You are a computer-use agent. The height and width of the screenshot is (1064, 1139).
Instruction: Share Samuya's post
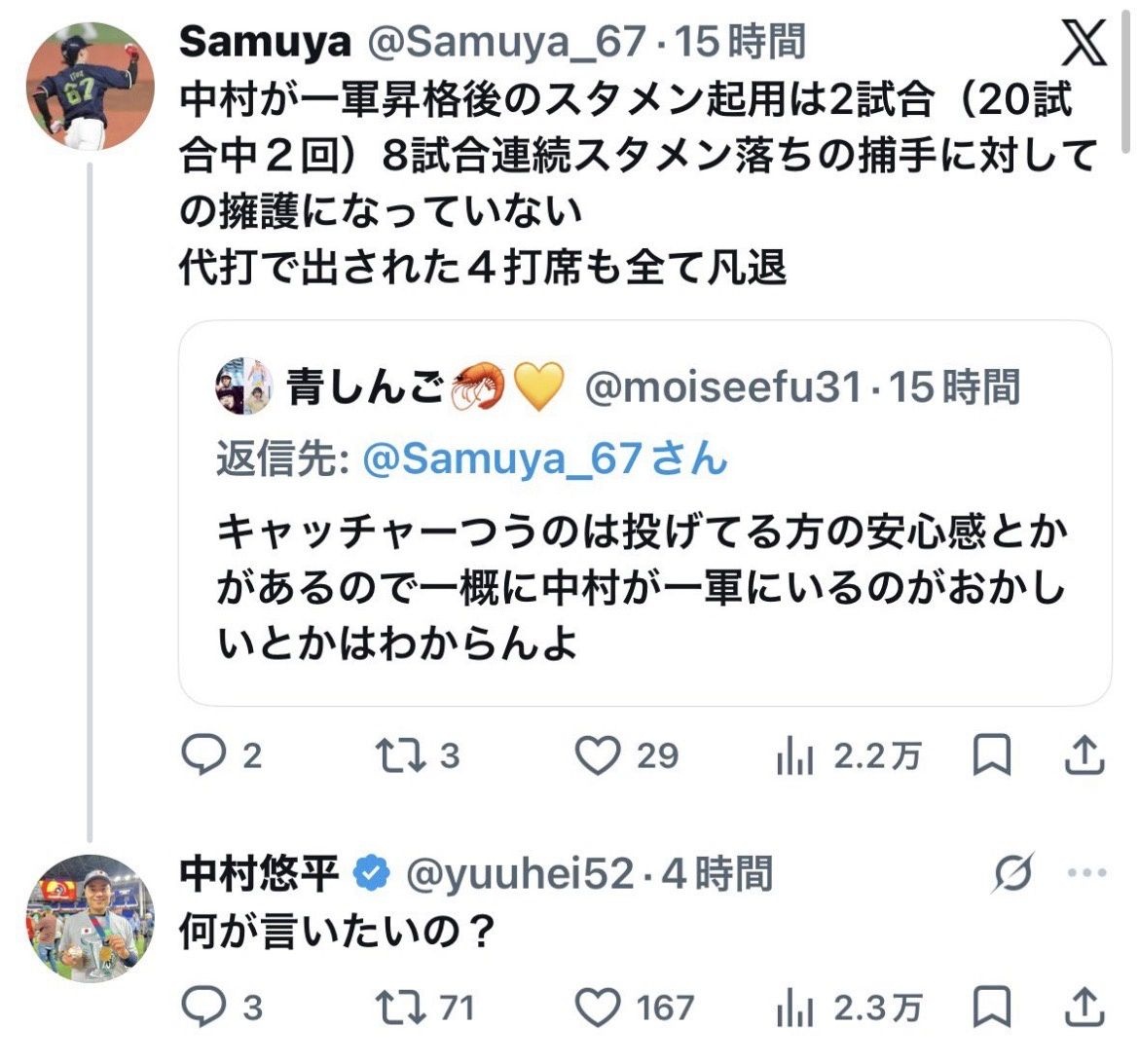click(x=1084, y=756)
